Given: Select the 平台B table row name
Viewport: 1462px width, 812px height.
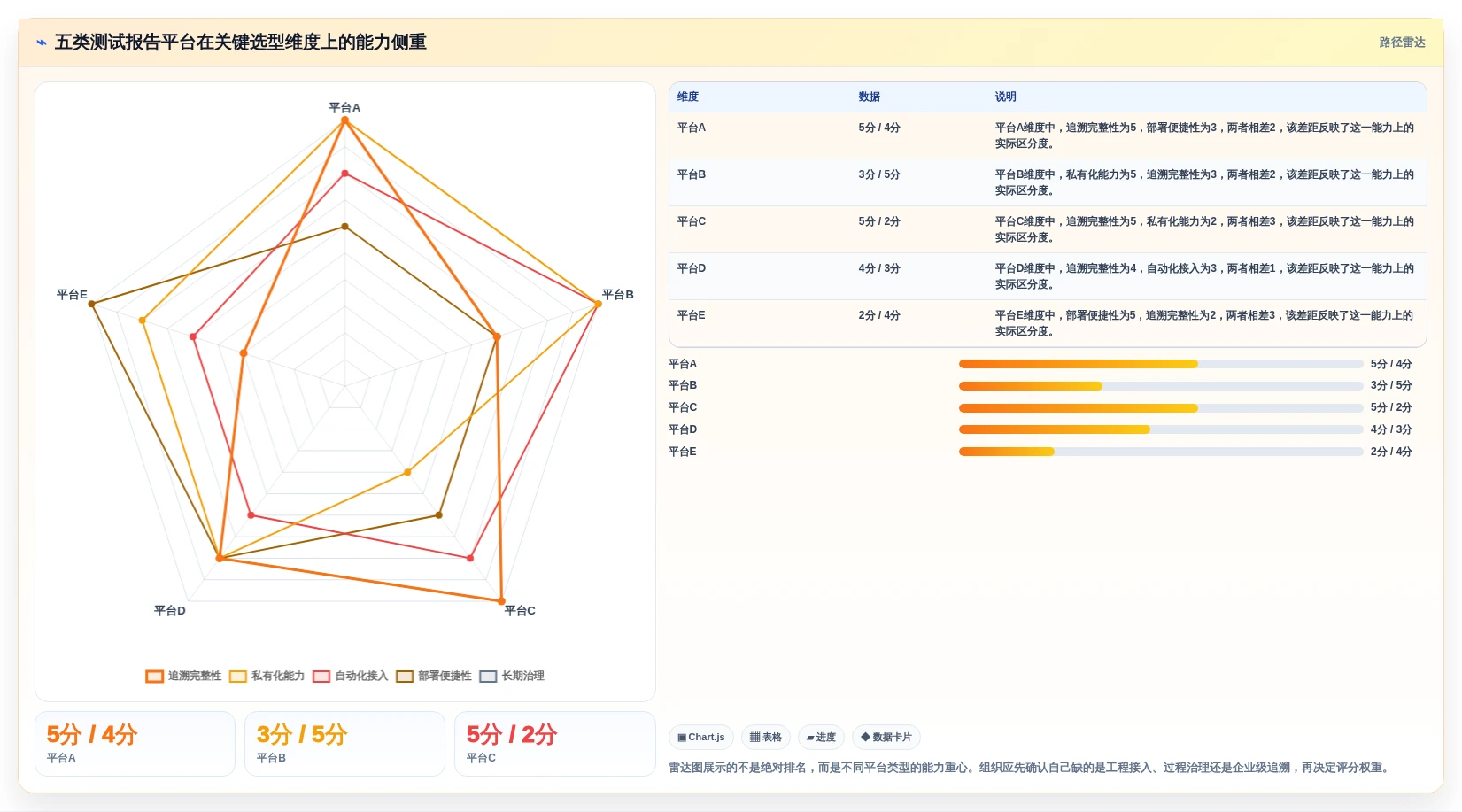Looking at the screenshot, I should (x=692, y=174).
